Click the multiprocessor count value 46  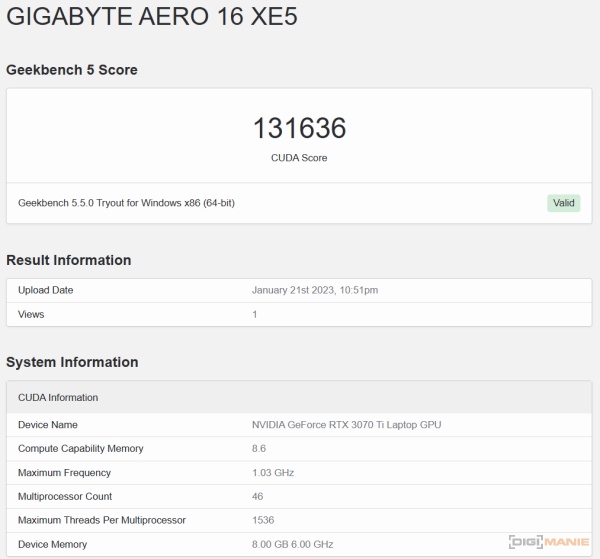click(258, 496)
